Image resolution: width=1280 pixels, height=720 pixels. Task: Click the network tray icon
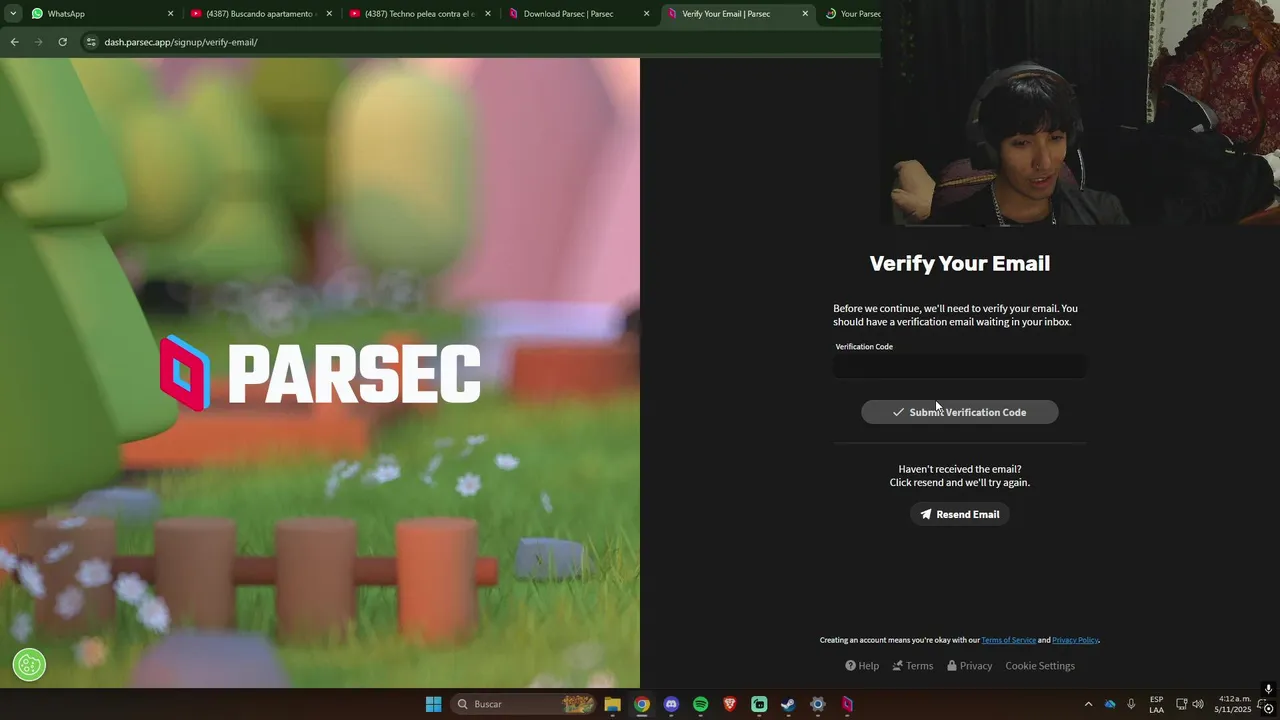tap(1181, 704)
